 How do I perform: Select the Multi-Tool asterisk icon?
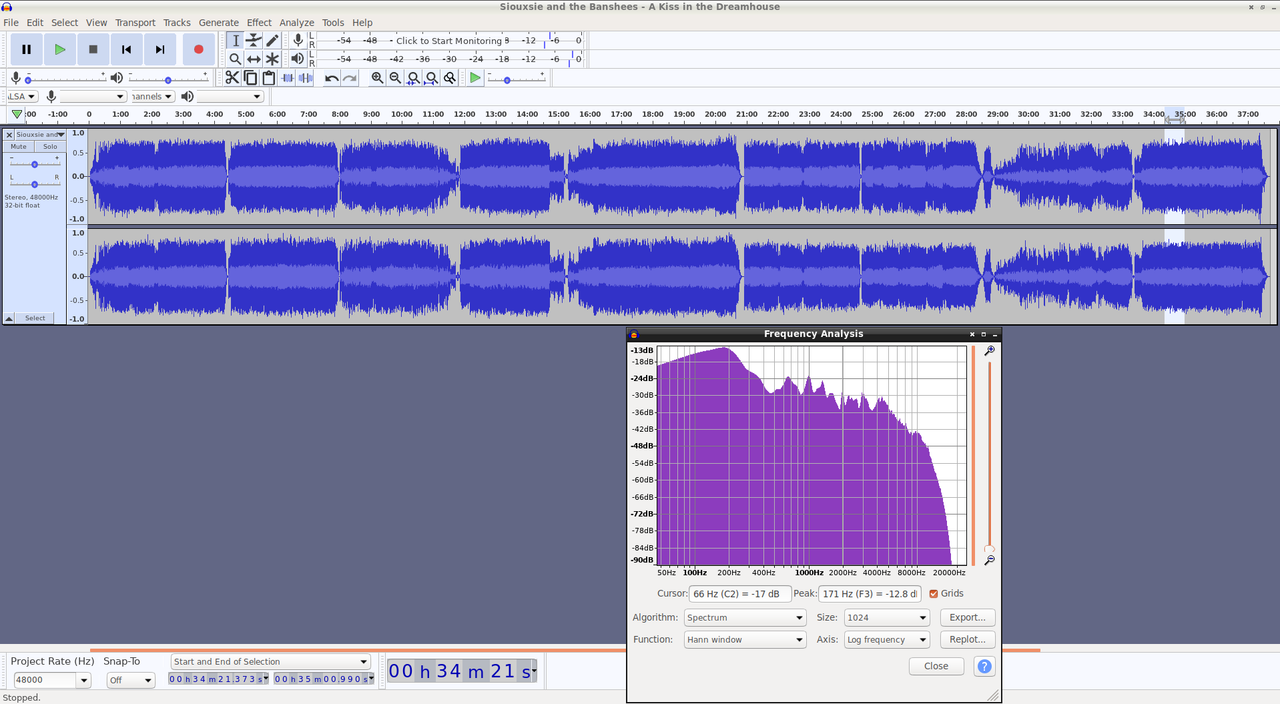click(272, 59)
